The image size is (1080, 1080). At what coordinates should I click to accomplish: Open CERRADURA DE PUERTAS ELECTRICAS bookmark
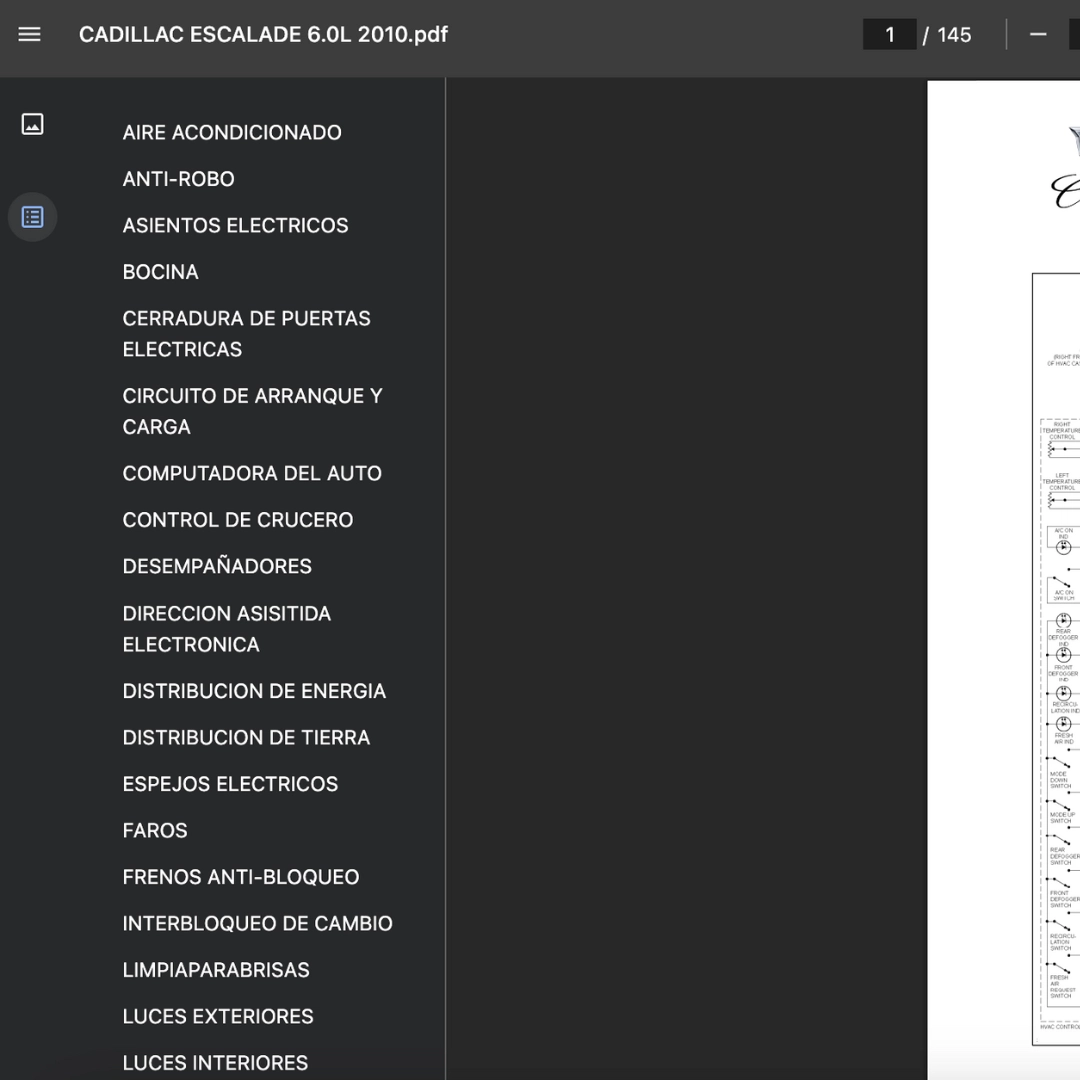click(x=247, y=334)
